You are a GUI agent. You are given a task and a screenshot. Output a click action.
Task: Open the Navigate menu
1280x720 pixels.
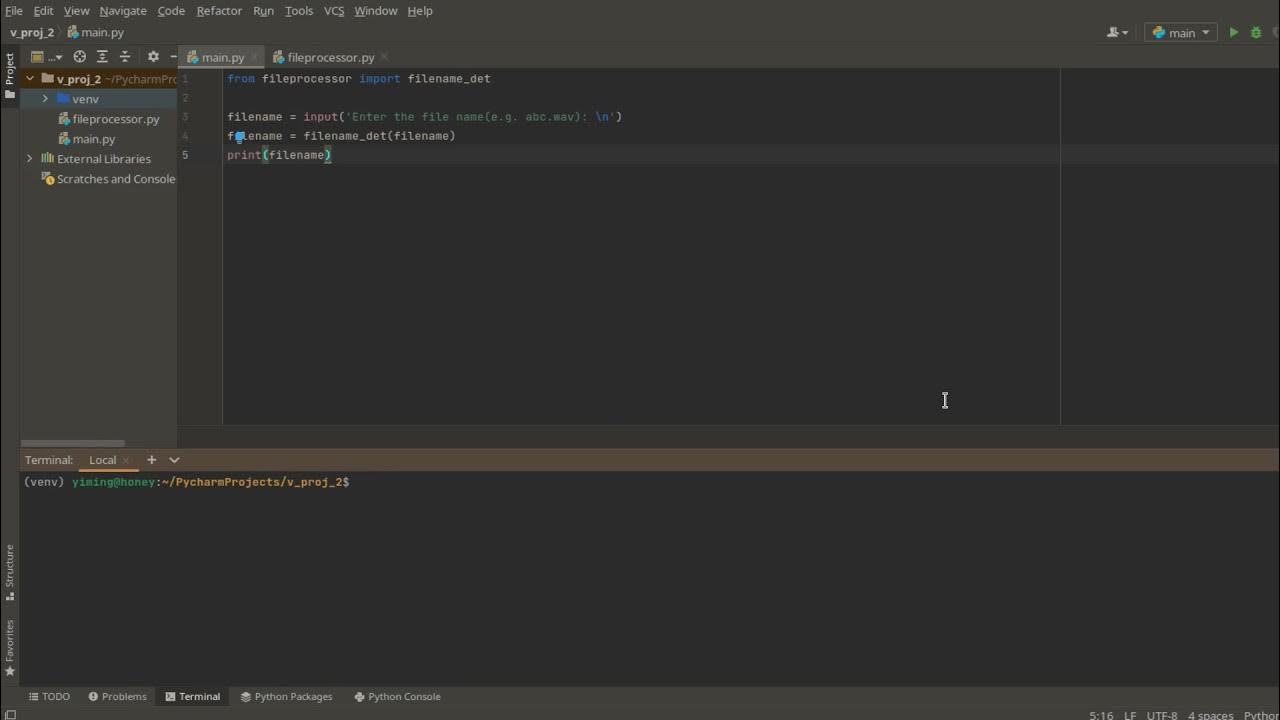(123, 11)
